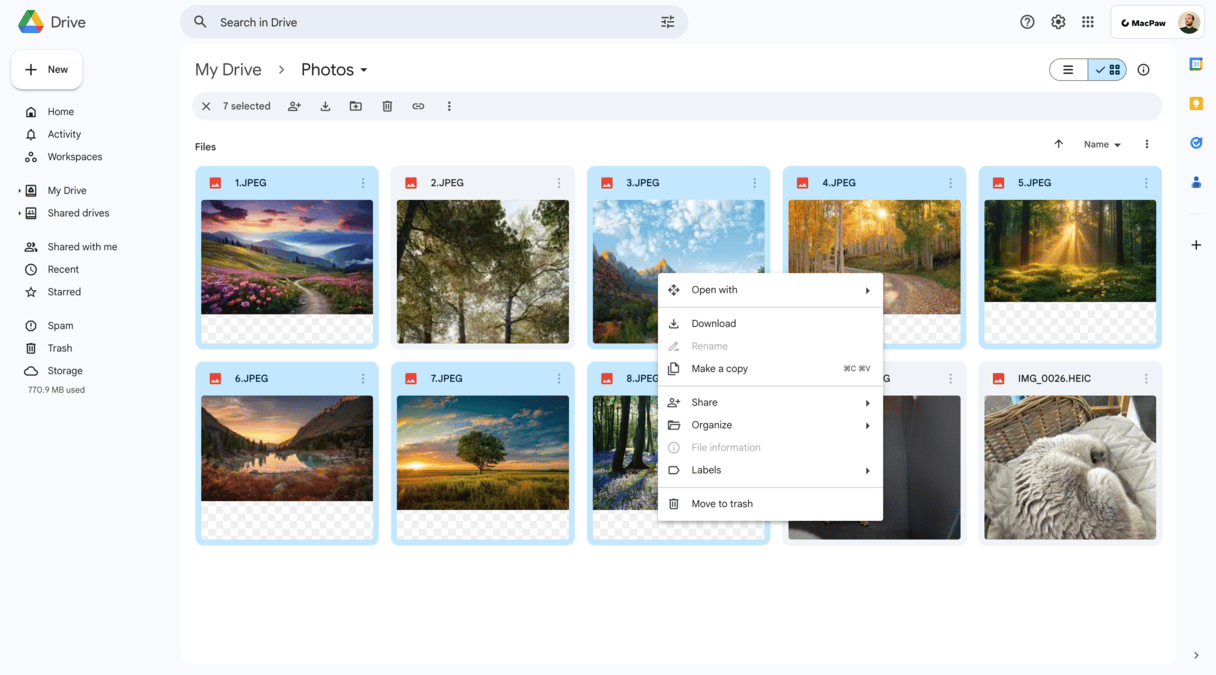1216x675 pixels.
Task: Expand the Shared drives tree
Action: (19, 213)
